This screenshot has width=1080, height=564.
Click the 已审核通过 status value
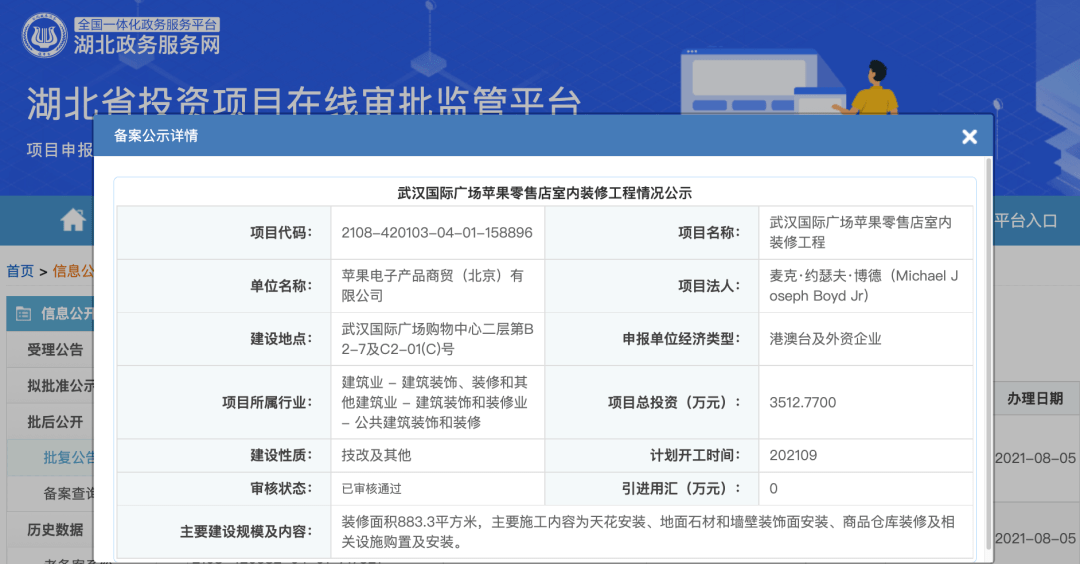[x=371, y=488]
